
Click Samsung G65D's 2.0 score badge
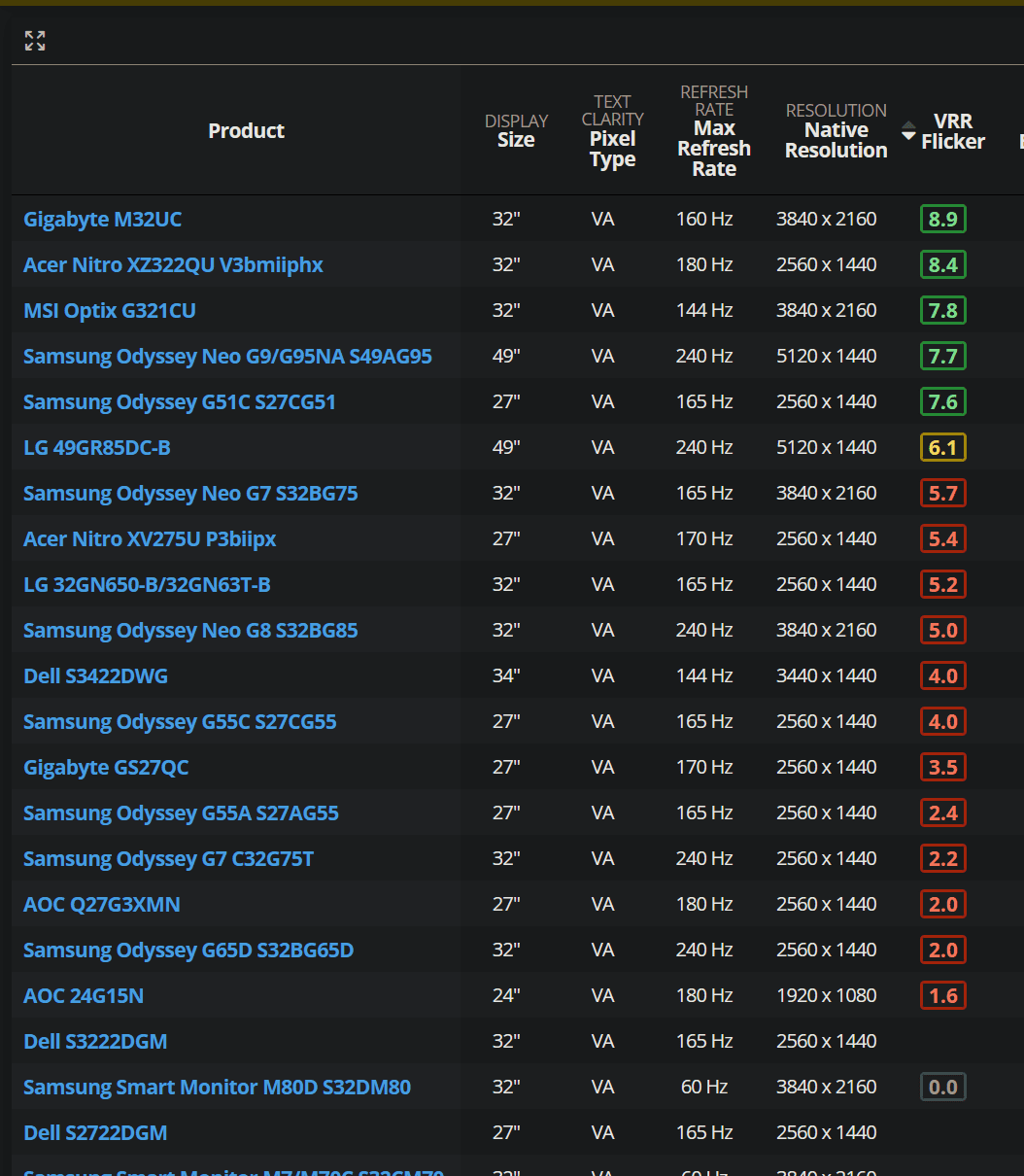coord(943,950)
